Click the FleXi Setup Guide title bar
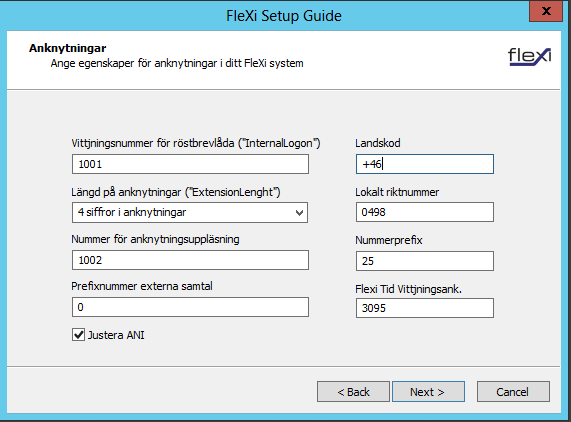The width and height of the screenshot is (571, 422). [284, 16]
